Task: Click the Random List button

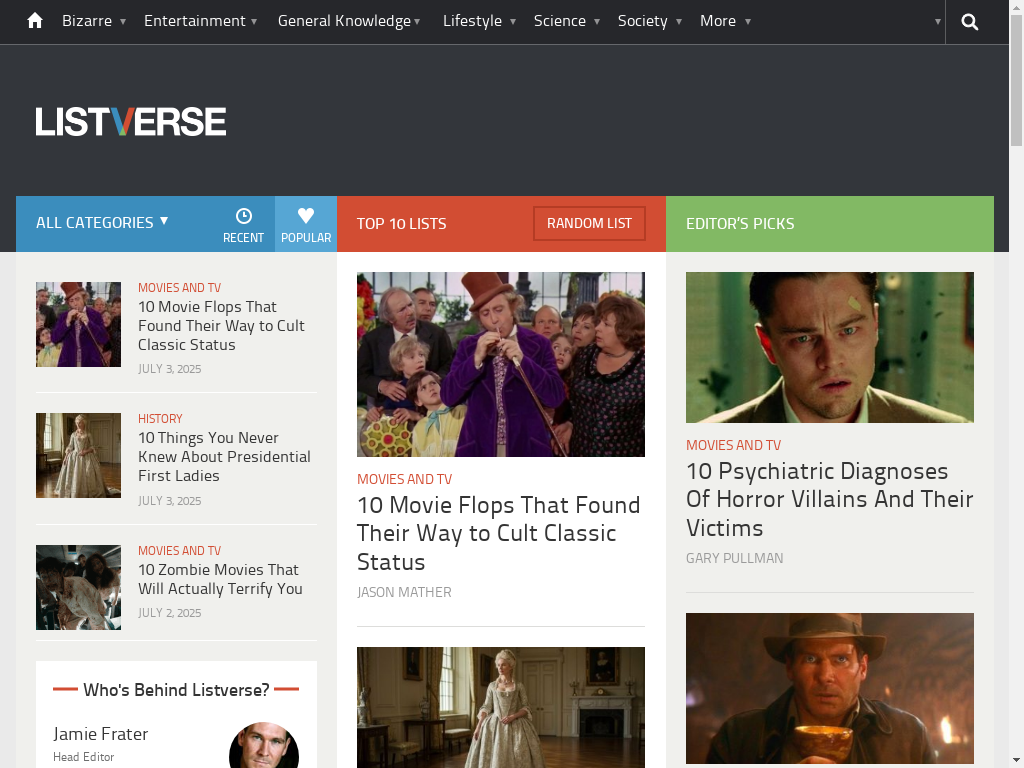Action: click(589, 223)
